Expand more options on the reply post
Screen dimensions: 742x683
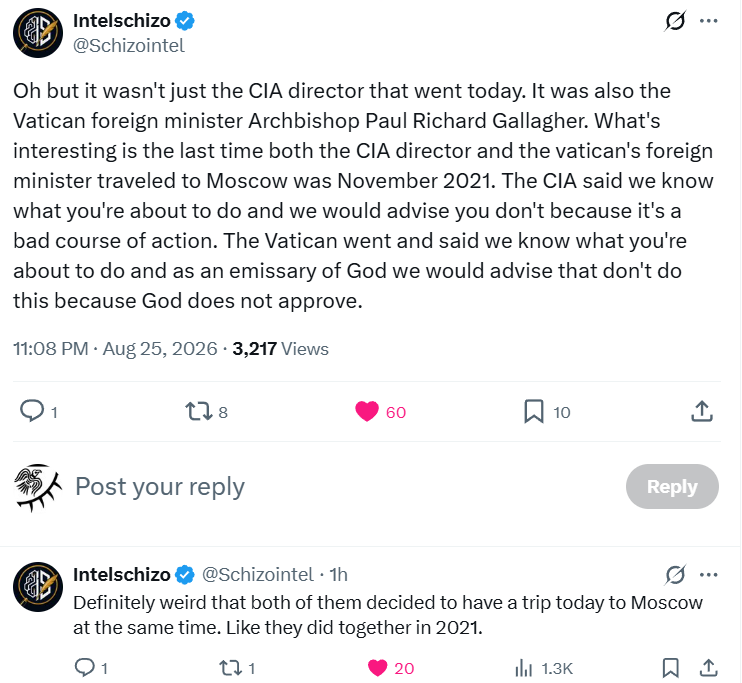point(708,575)
